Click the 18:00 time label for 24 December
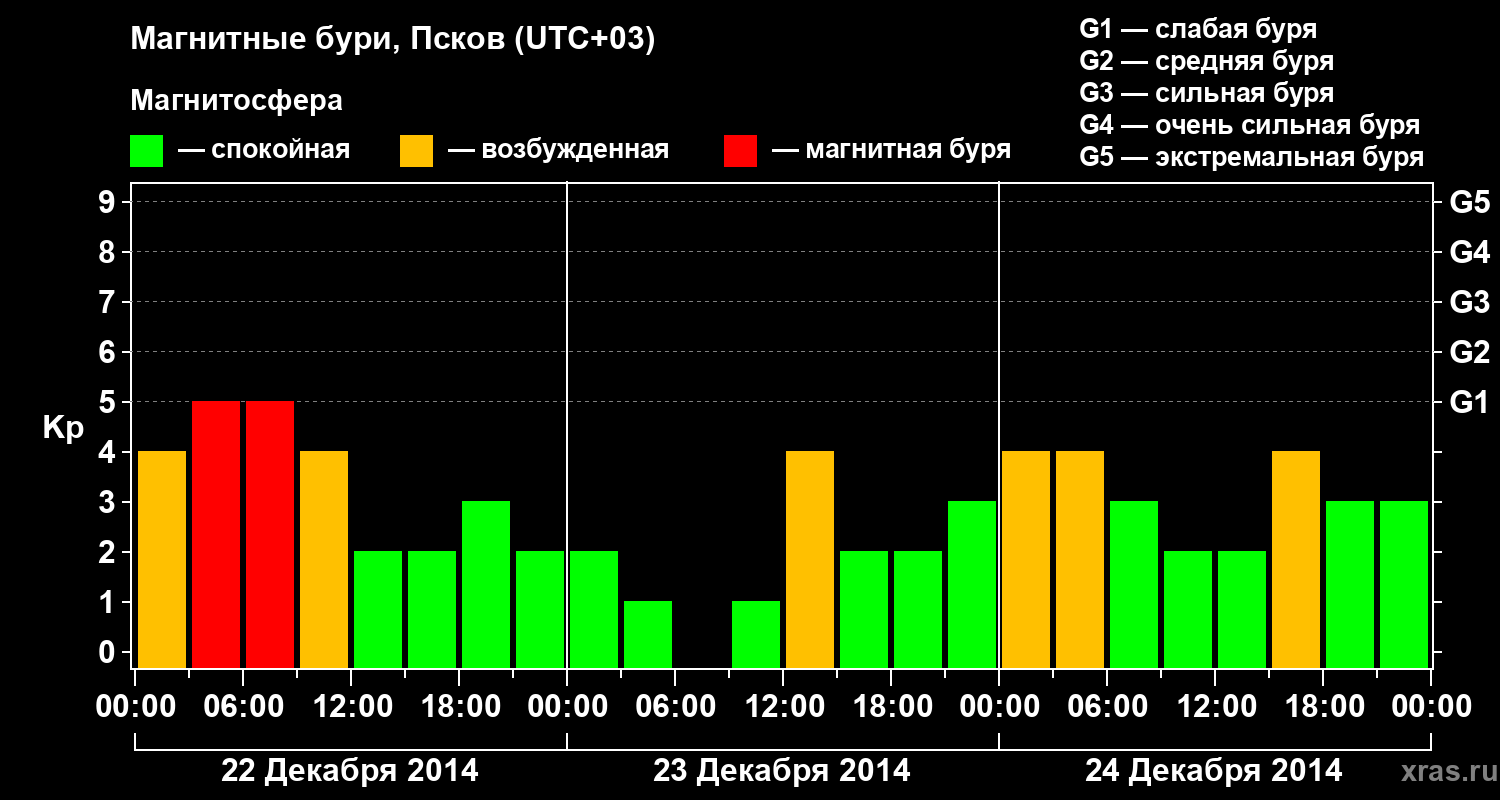This screenshot has height=800, width=1500. [1323, 707]
